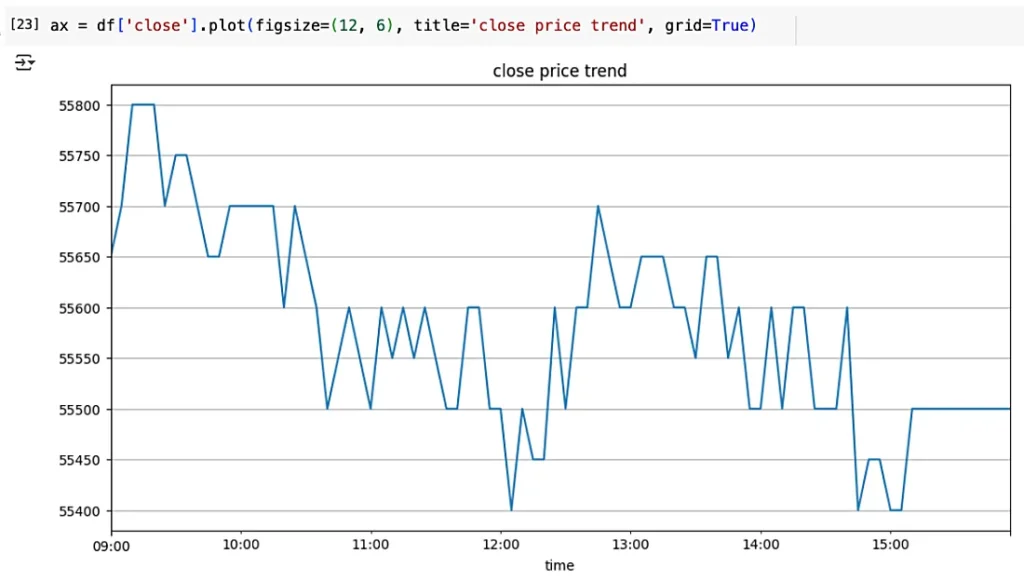
Task: Click the 55550 y-axis tick label
Action: click(80, 358)
